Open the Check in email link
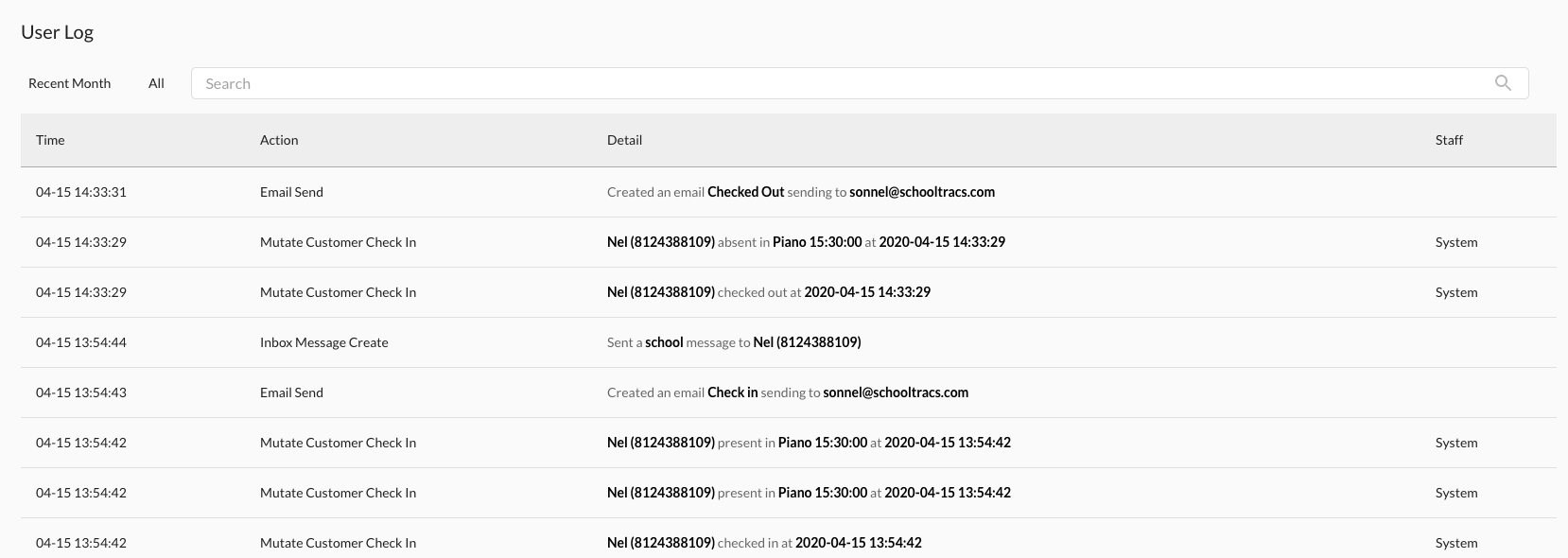 coord(732,392)
